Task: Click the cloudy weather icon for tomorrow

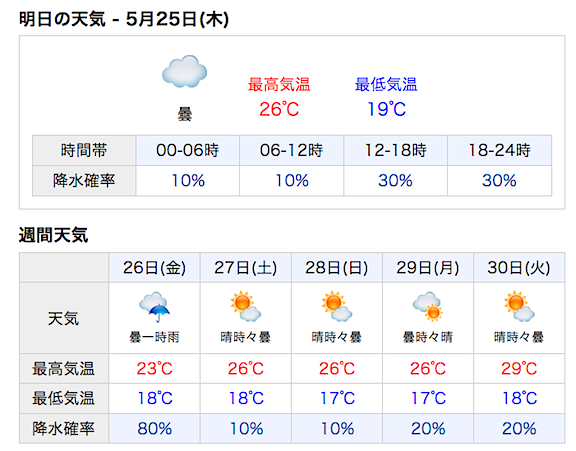Action: tap(184, 71)
